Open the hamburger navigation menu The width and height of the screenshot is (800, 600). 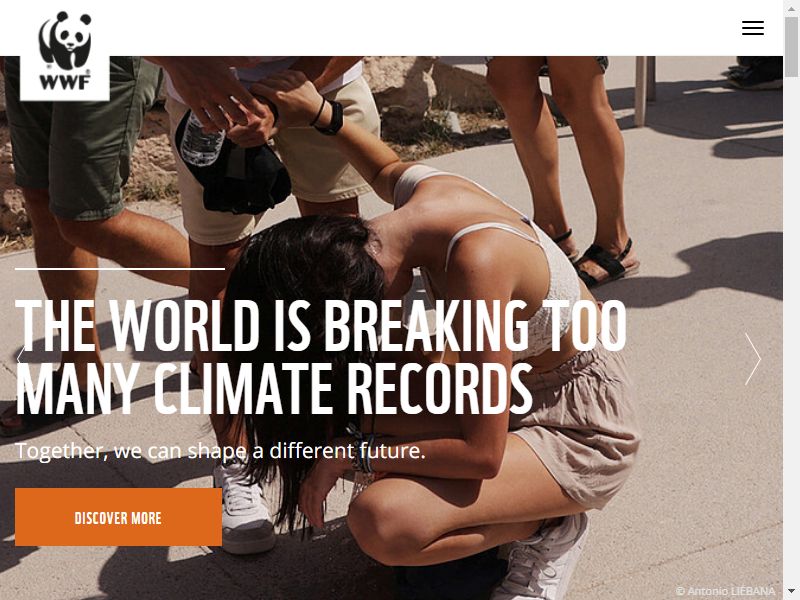point(753,28)
